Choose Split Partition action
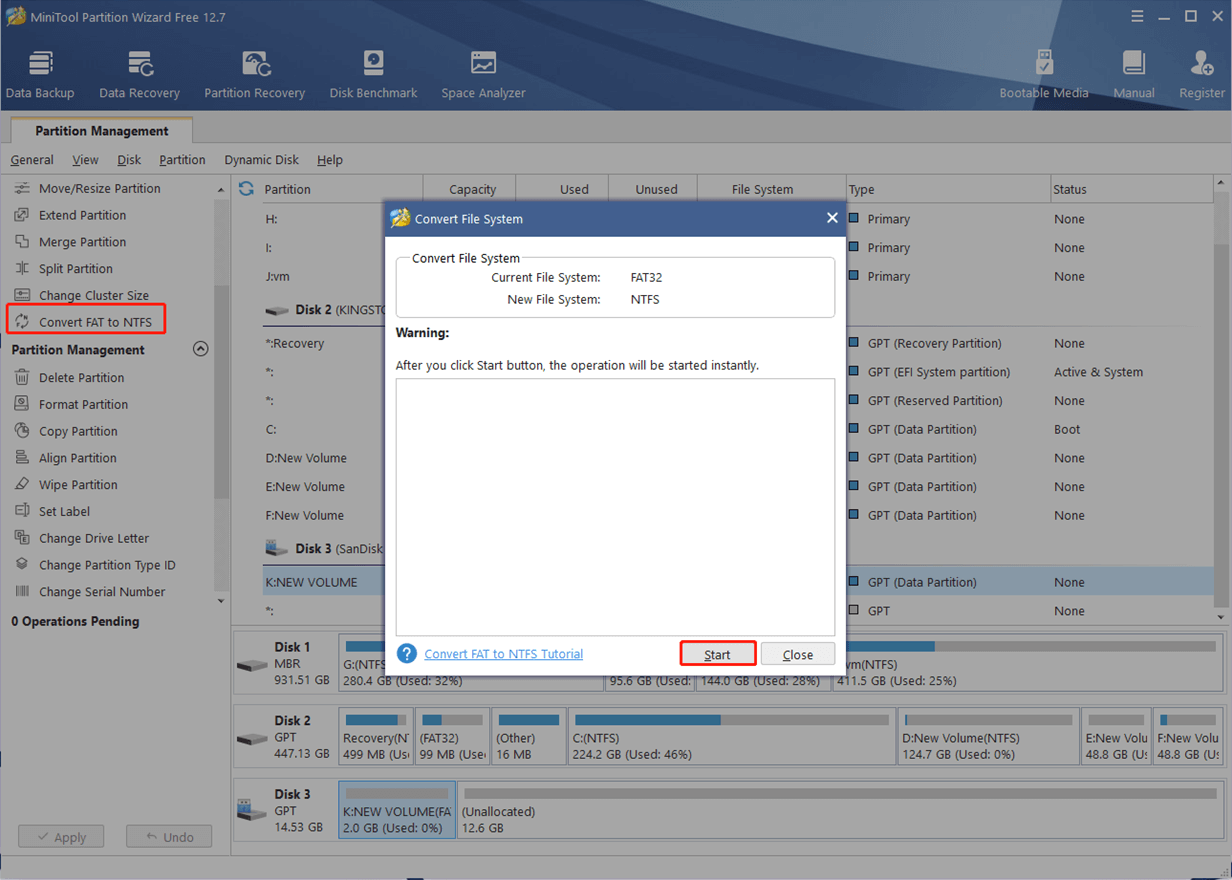Screen dimensions: 1232x880 pos(75,269)
